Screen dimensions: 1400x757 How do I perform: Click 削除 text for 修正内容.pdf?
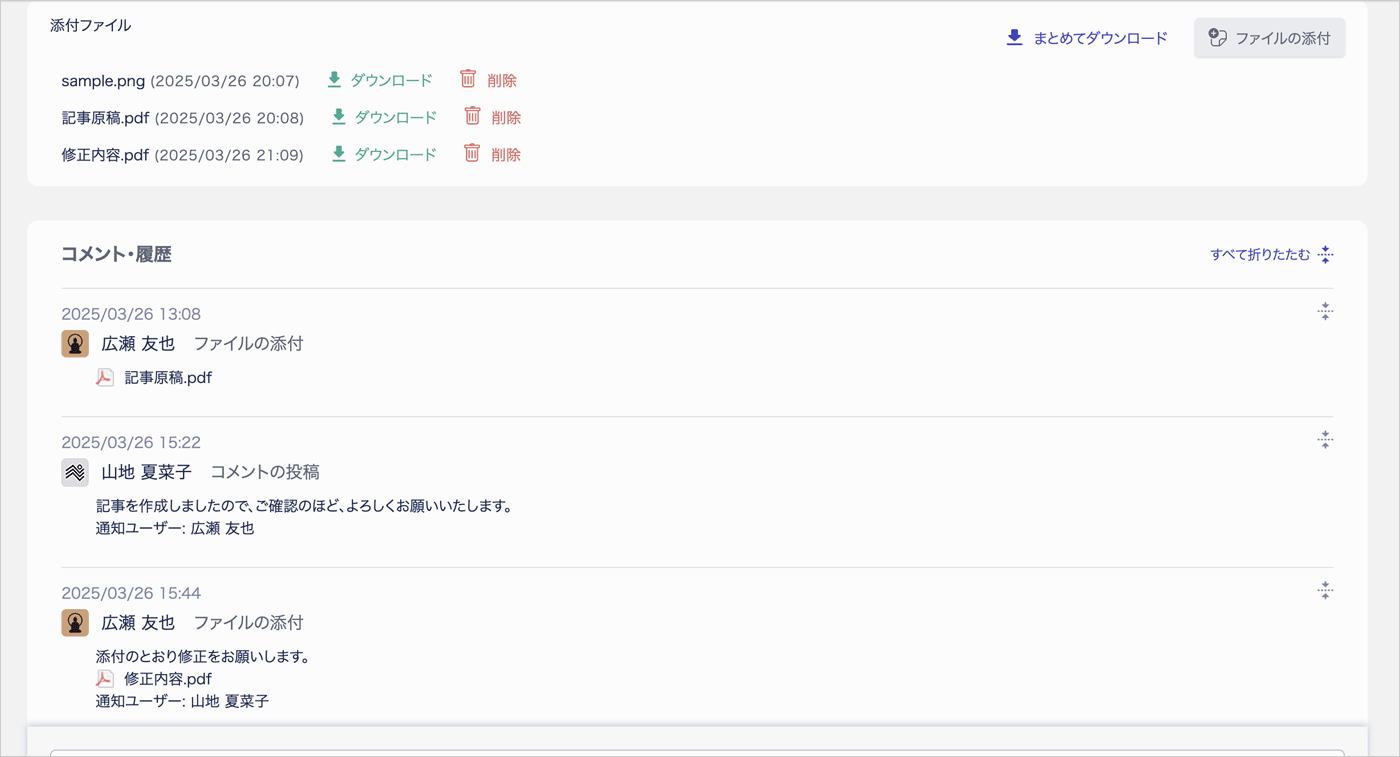click(506, 154)
